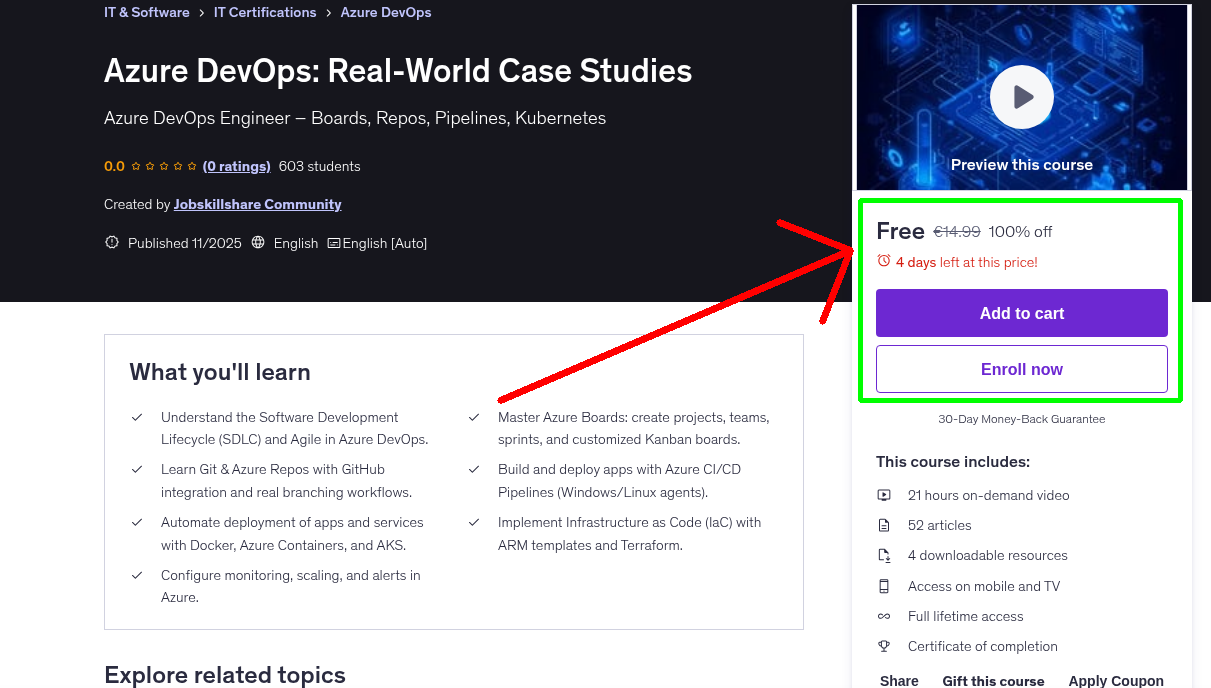Click the closed captions English Auto icon
This screenshot has height=688, width=1211.
(334, 243)
